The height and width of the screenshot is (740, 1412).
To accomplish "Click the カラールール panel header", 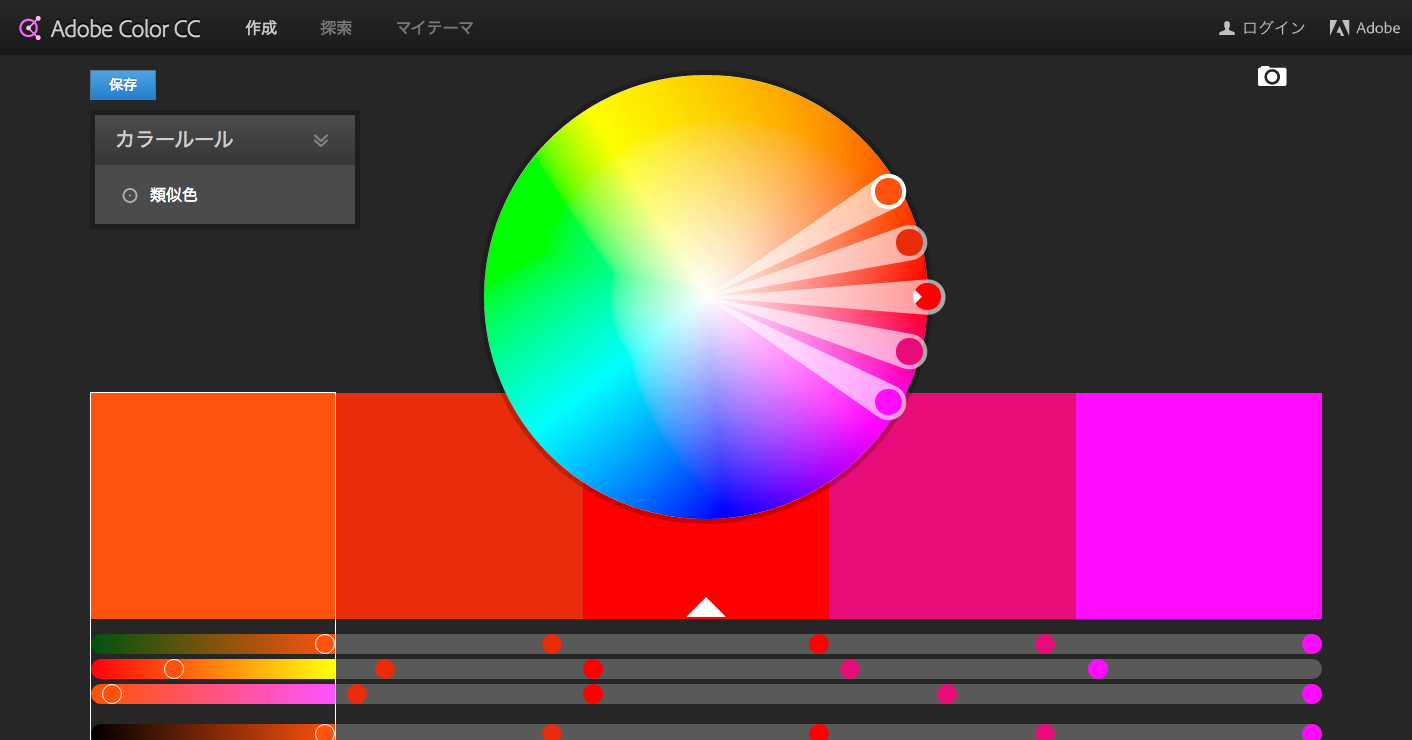I will pyautogui.click(x=225, y=140).
